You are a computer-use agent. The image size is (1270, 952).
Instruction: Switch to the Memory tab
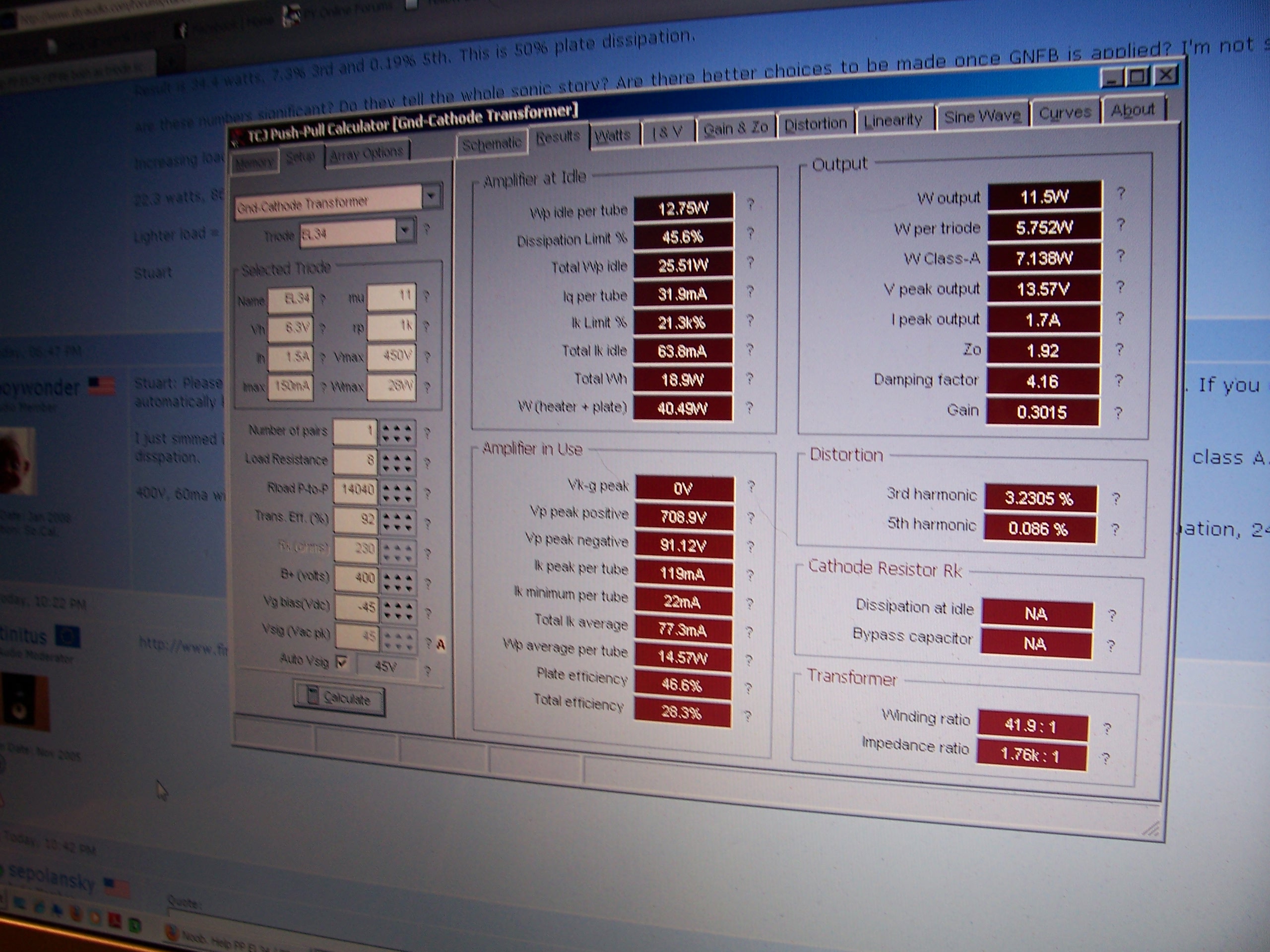click(x=254, y=163)
